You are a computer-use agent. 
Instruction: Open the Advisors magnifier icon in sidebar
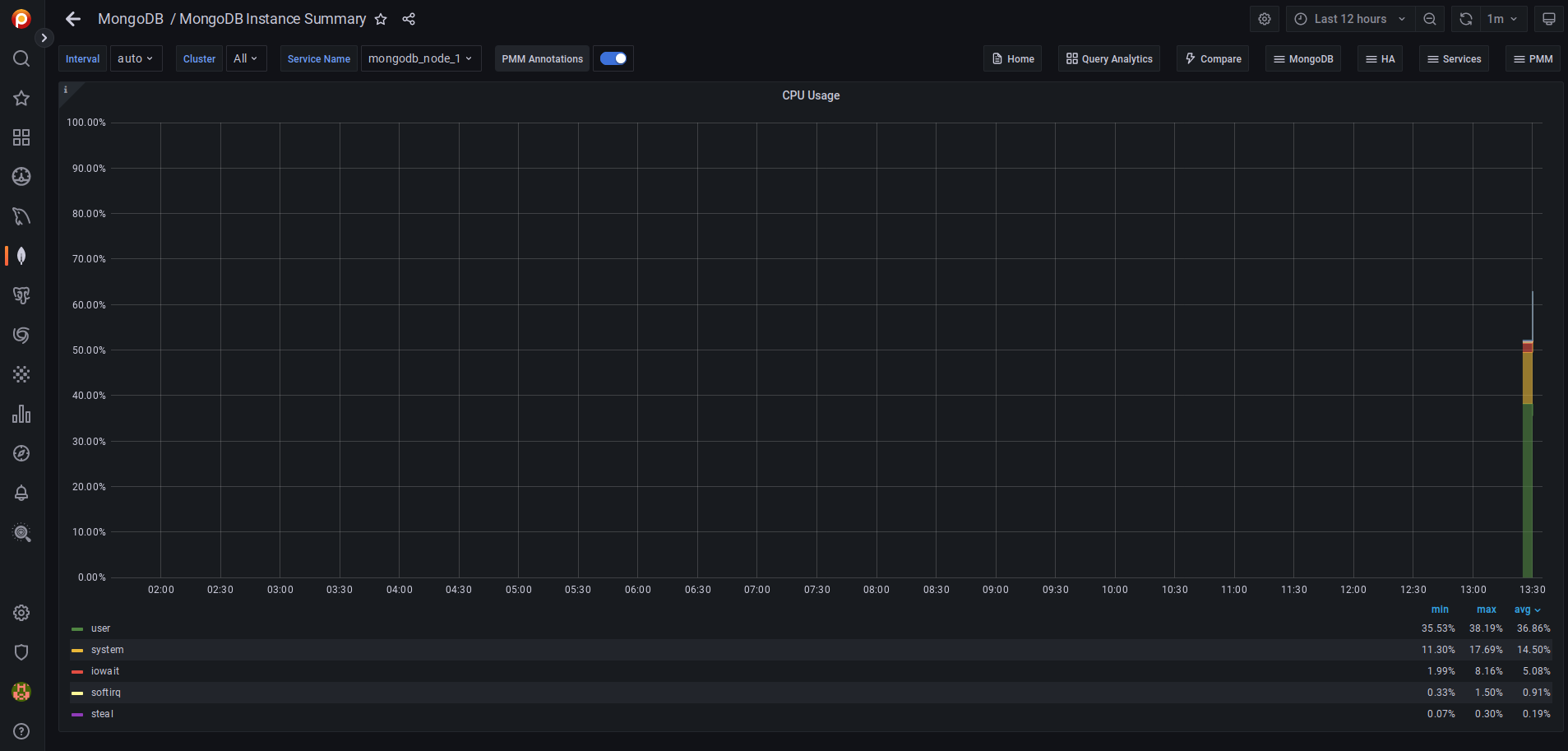21,533
